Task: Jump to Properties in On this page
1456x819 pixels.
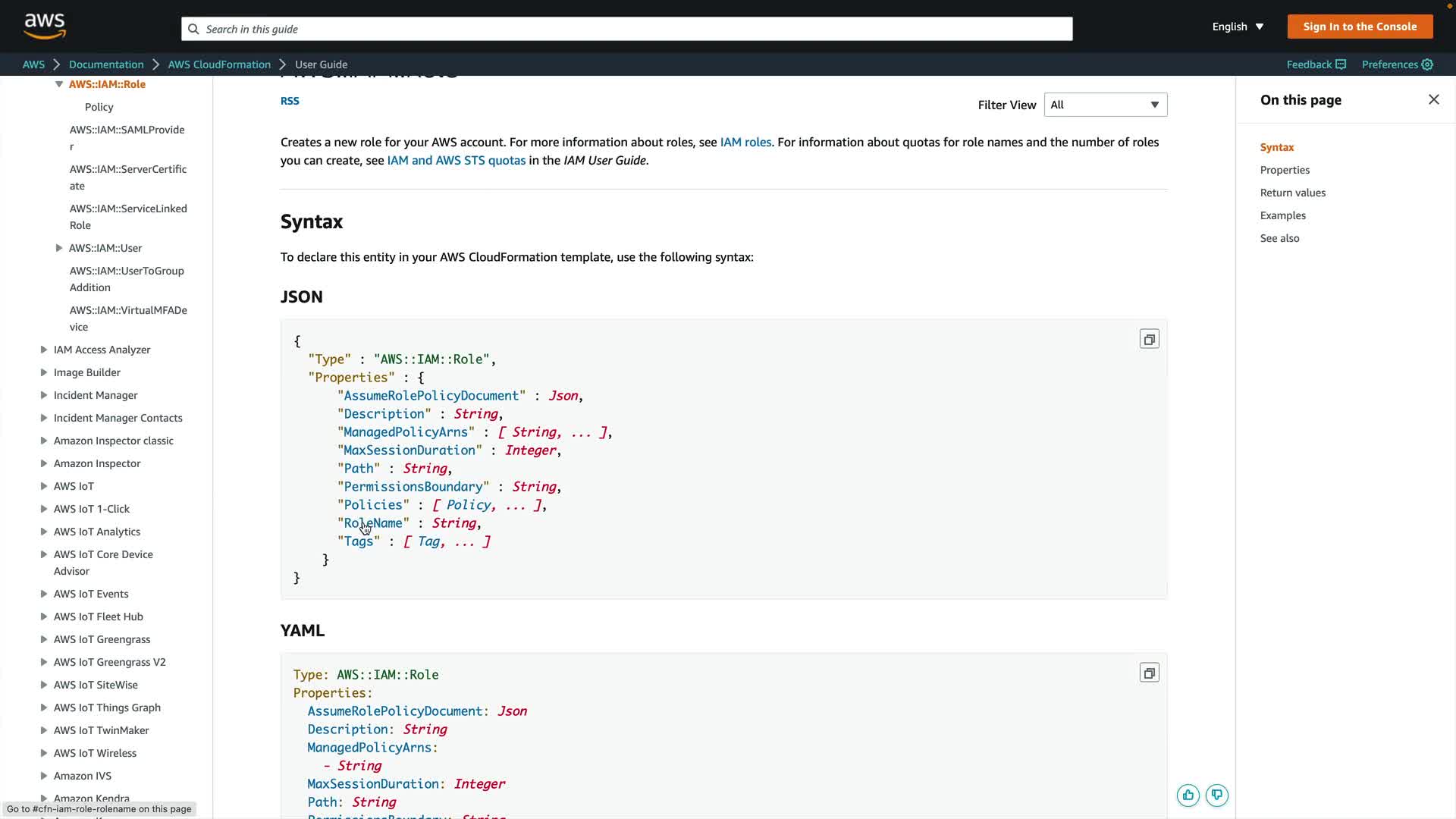Action: pyautogui.click(x=1285, y=170)
